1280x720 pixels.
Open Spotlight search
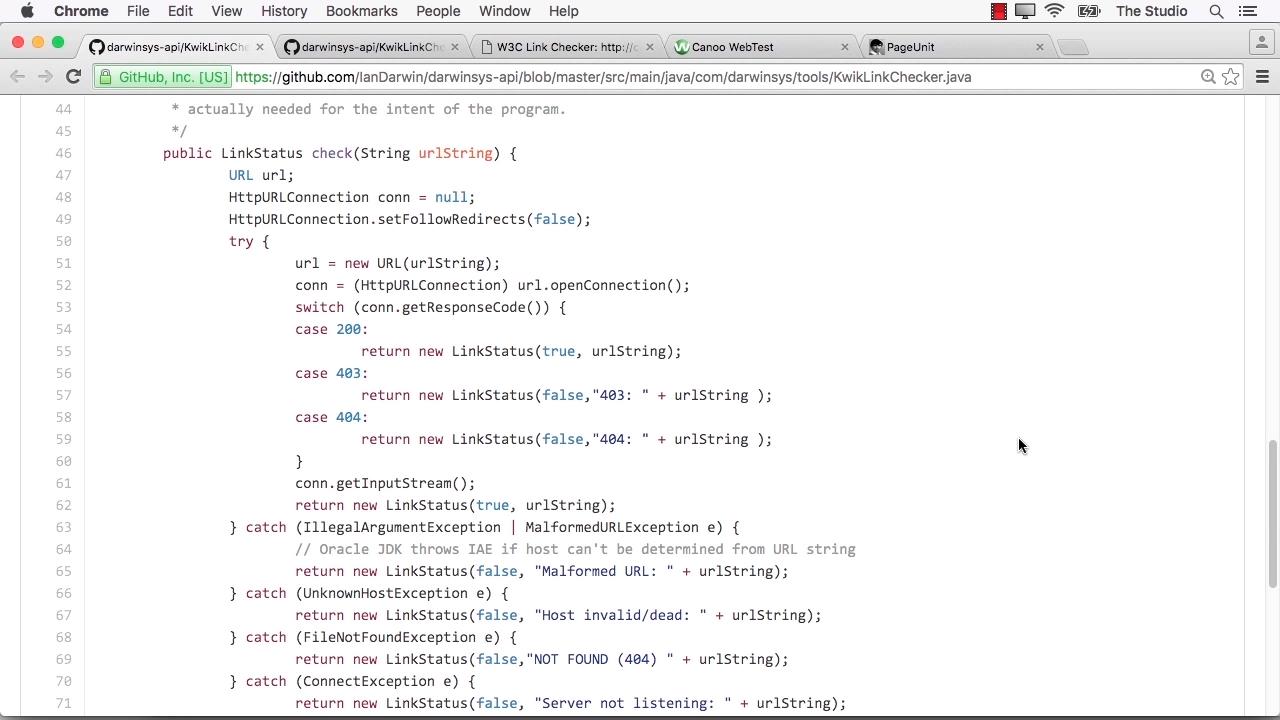click(x=1216, y=11)
